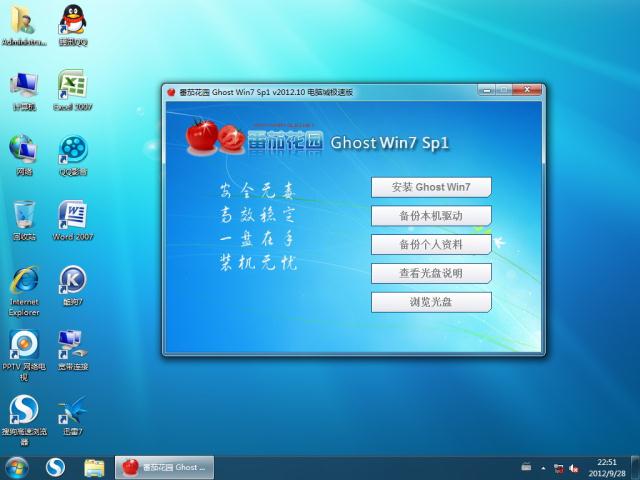Select the Network desktop icon
The image size is (640, 480).
tap(24, 155)
